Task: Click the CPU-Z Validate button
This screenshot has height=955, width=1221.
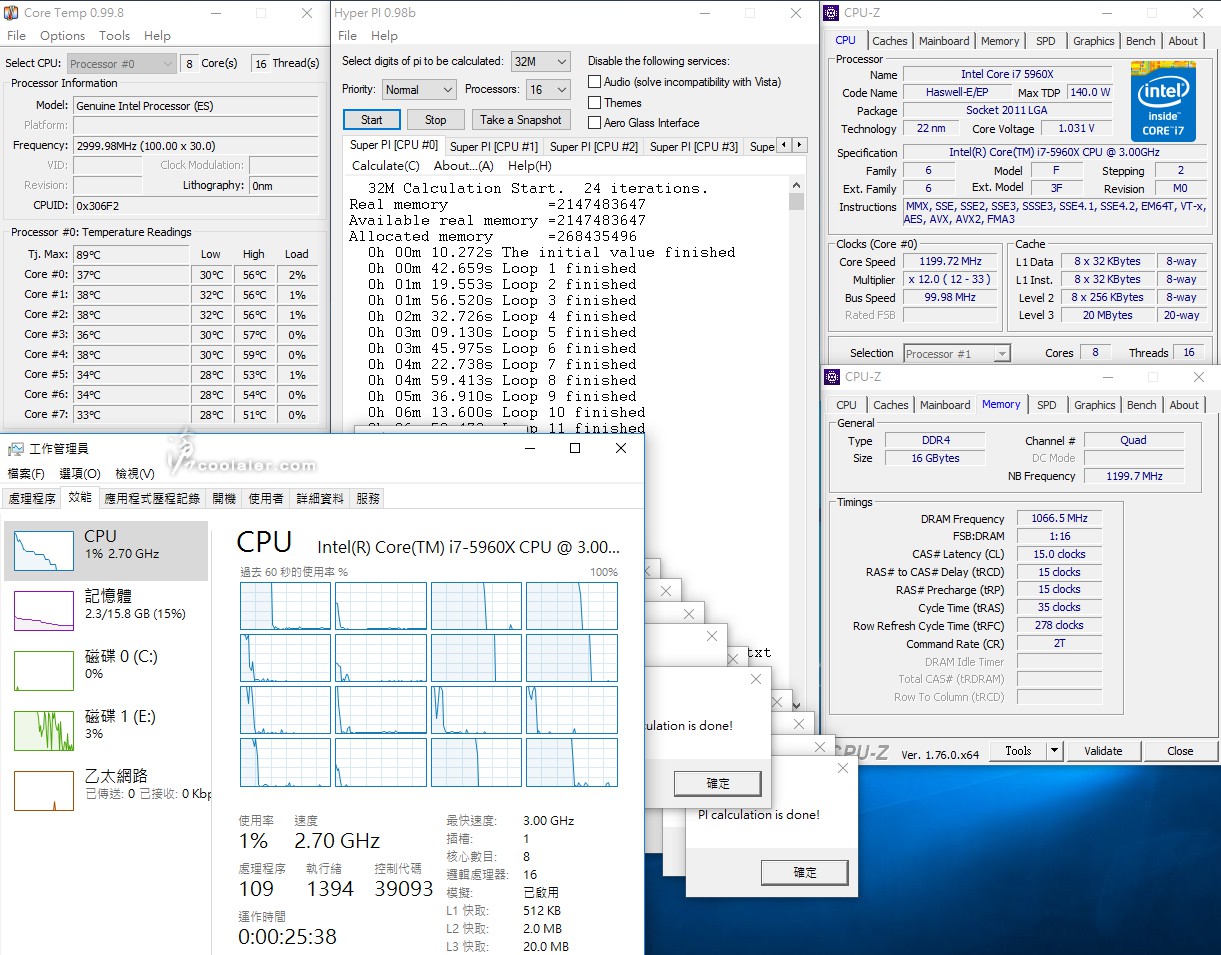Action: [1104, 751]
